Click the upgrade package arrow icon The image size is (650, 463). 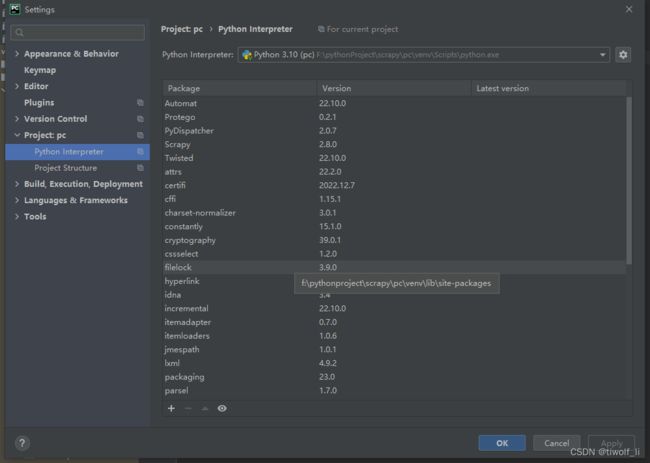[205, 408]
